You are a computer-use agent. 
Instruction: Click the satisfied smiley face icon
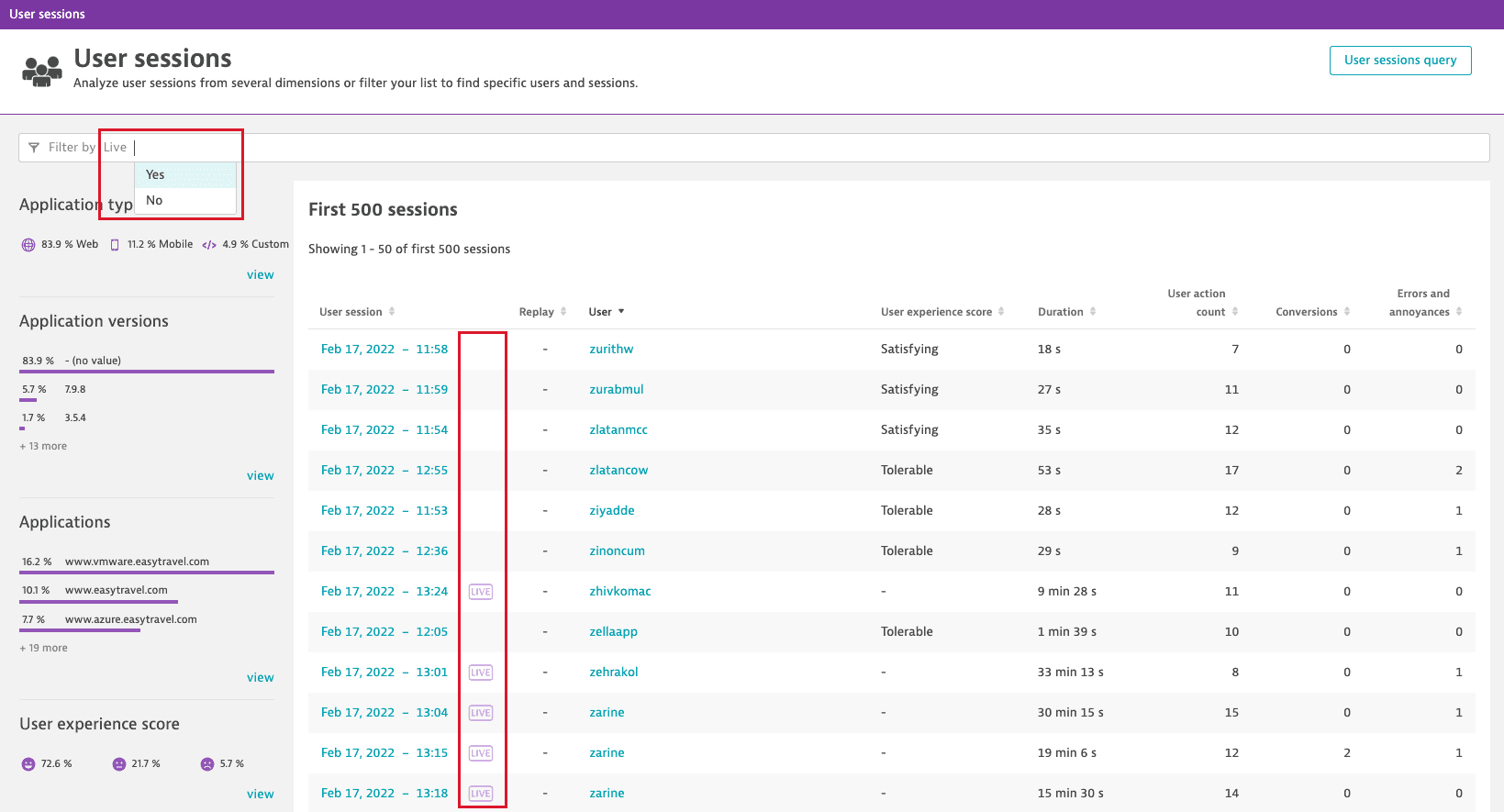28,764
